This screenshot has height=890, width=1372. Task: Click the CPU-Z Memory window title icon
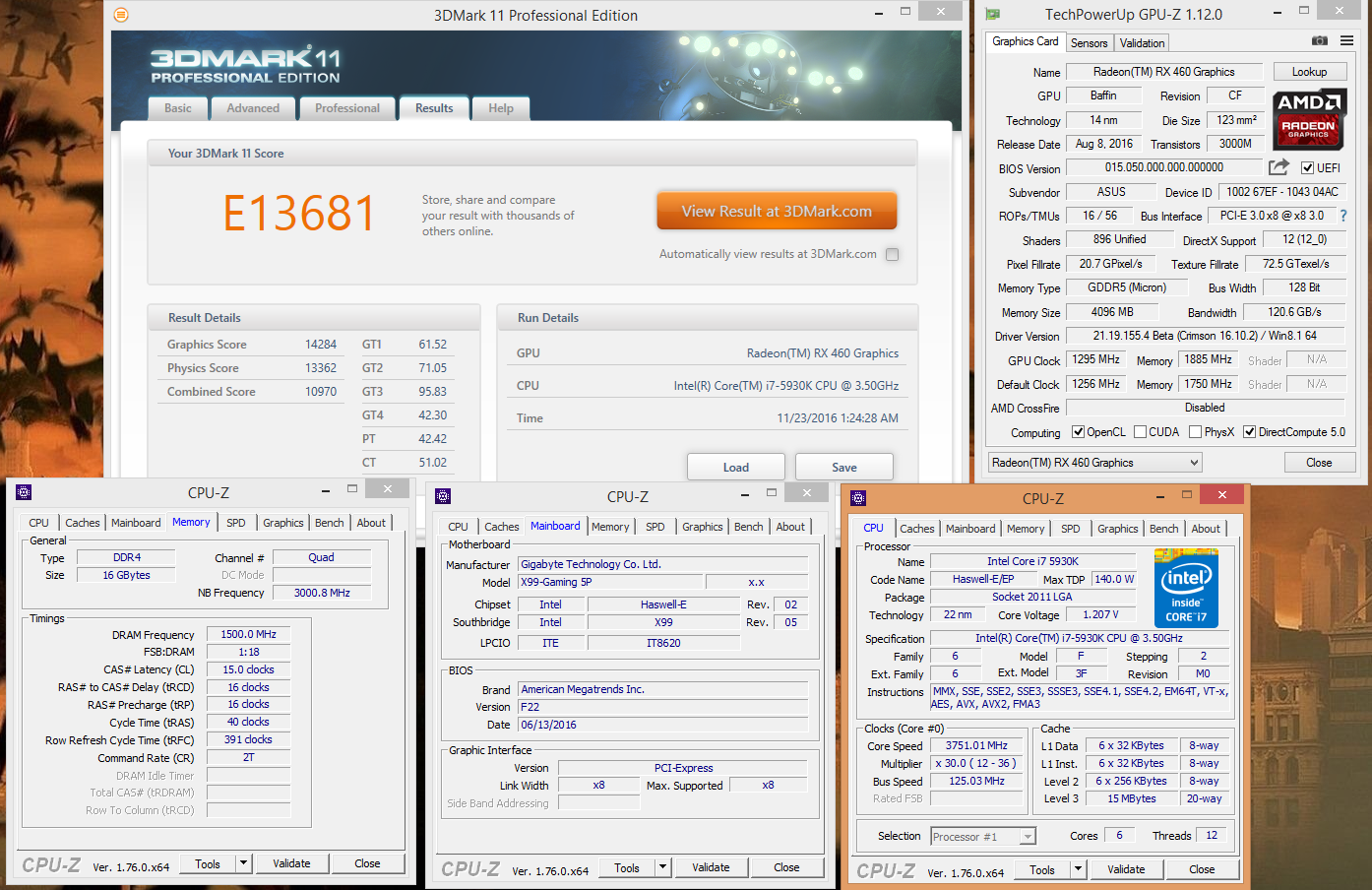(25, 492)
